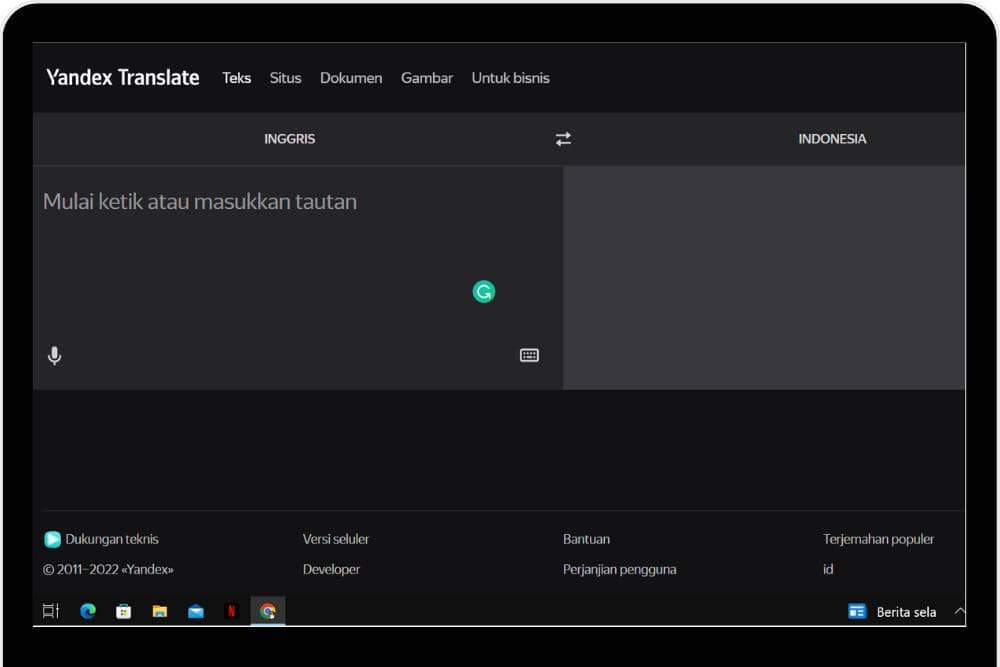Click the green Grammarly icon
The height and width of the screenshot is (667, 1000).
483,292
